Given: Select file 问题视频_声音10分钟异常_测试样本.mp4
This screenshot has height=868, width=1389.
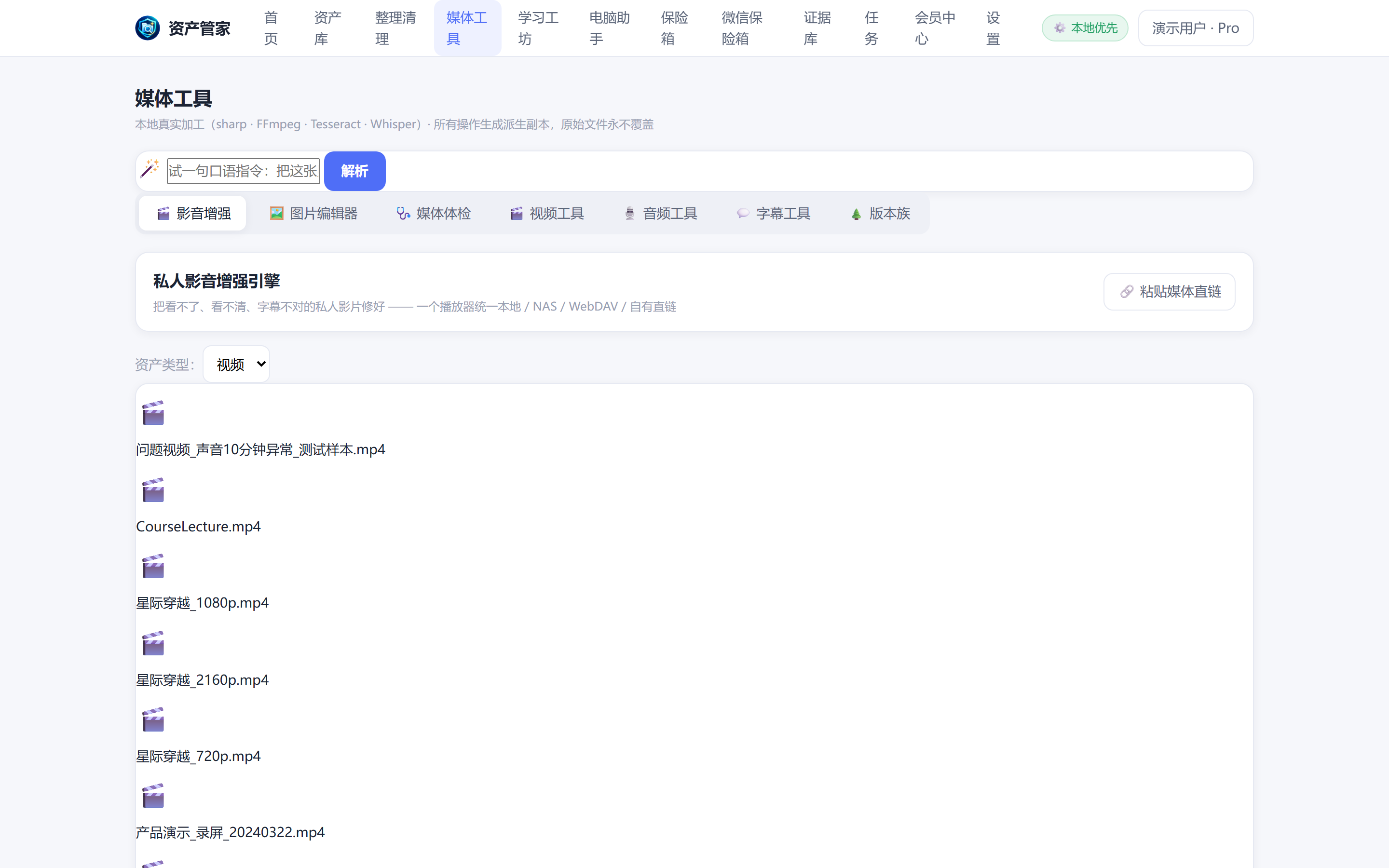Looking at the screenshot, I should coord(260,449).
